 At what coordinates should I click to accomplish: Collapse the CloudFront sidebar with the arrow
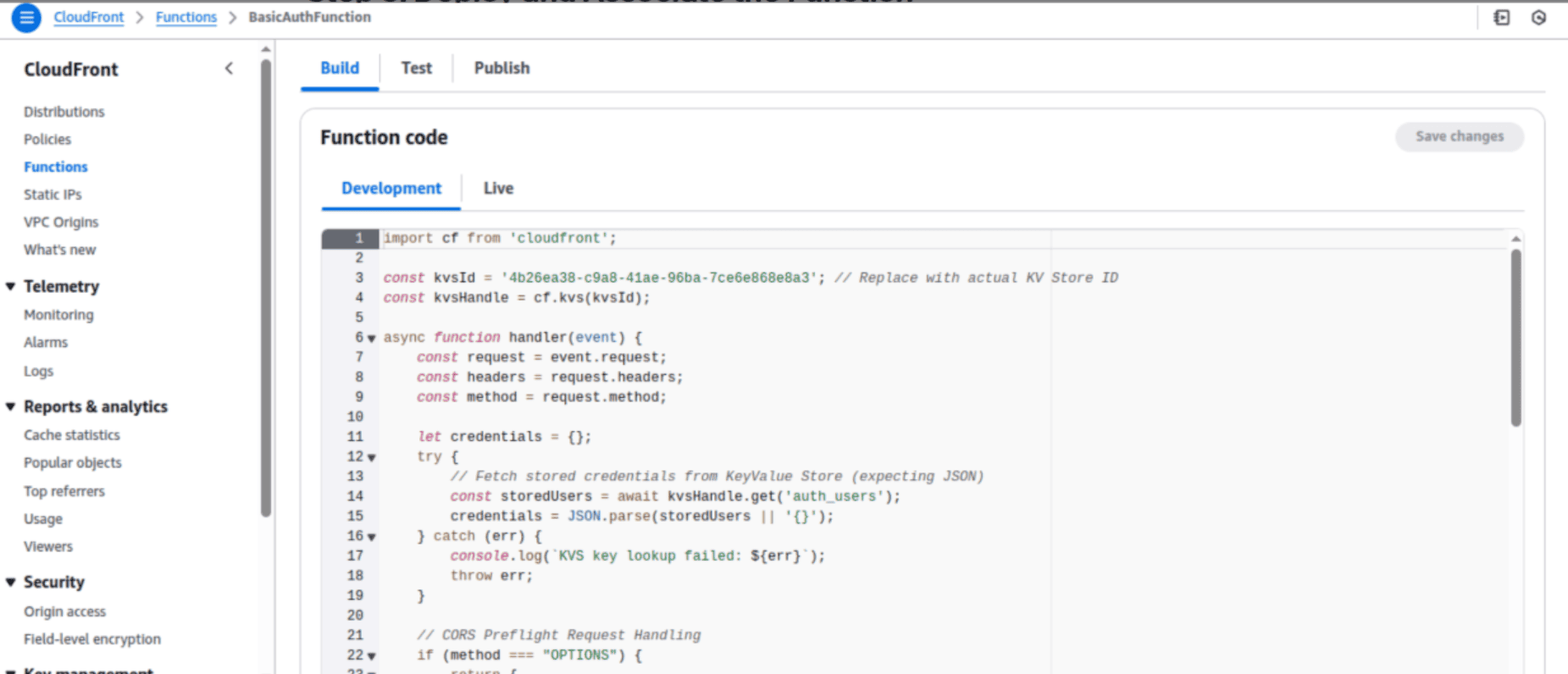229,69
